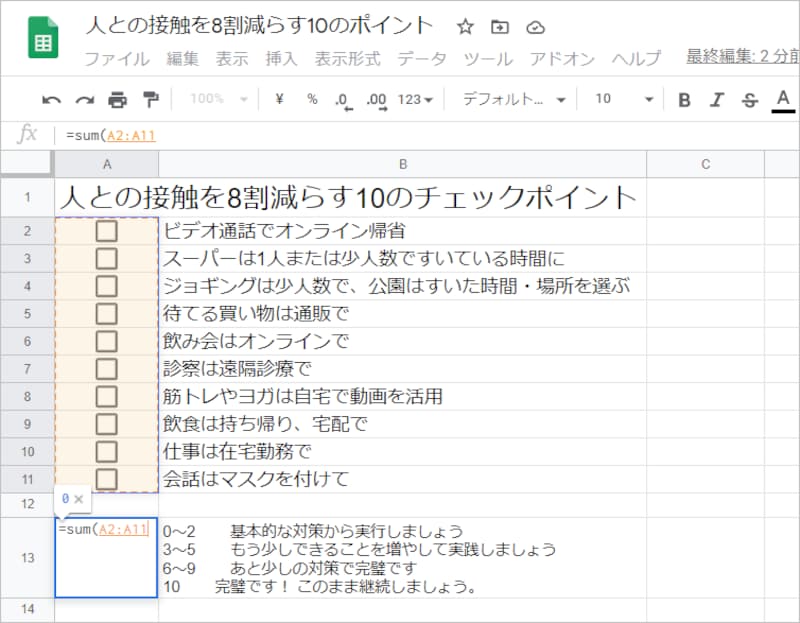The width and height of the screenshot is (800, 623).
Task: Redo the last action
Action: (86, 100)
